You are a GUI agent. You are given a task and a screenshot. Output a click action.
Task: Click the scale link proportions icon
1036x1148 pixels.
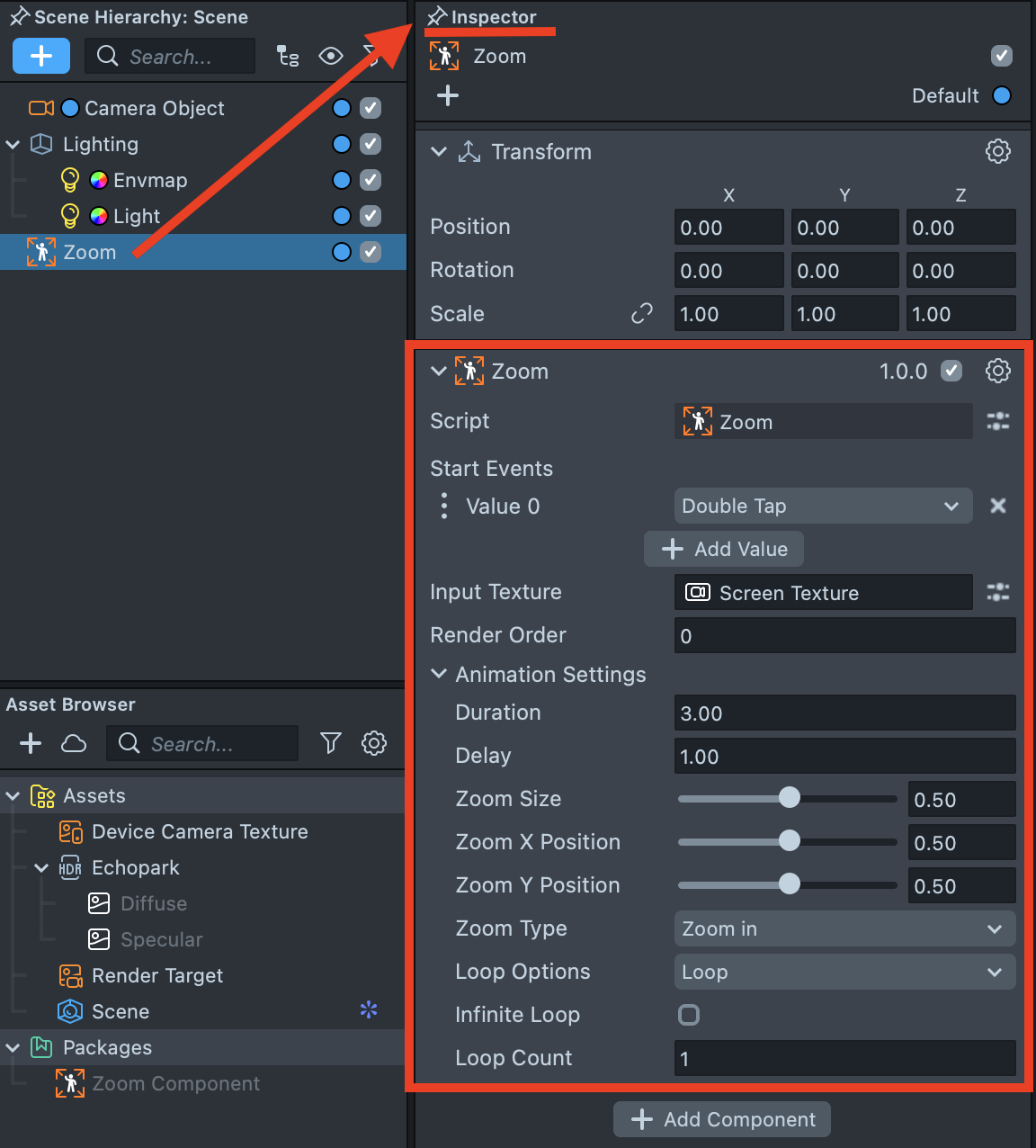pos(642,313)
